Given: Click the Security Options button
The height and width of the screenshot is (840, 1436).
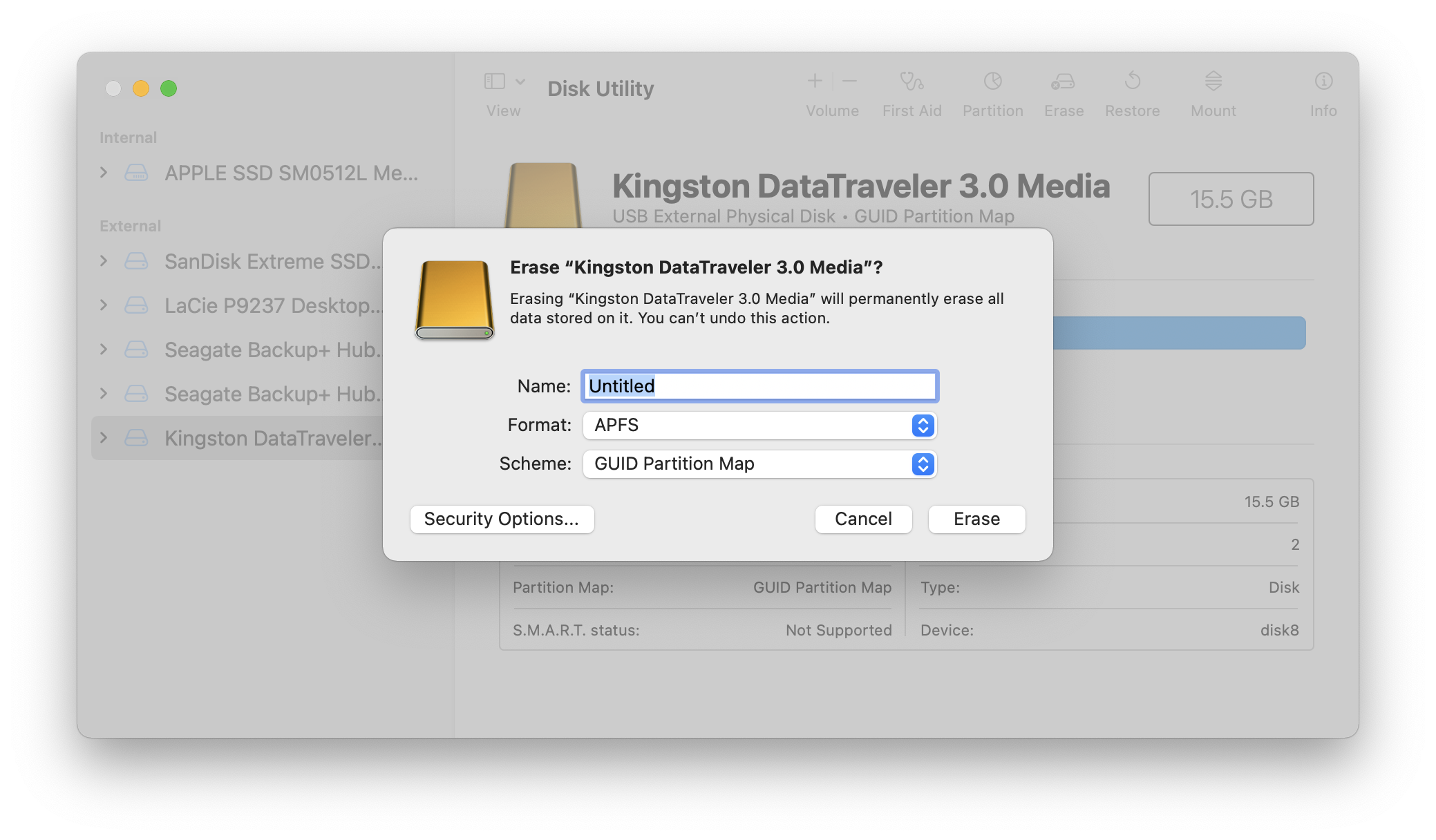Looking at the screenshot, I should [502, 519].
